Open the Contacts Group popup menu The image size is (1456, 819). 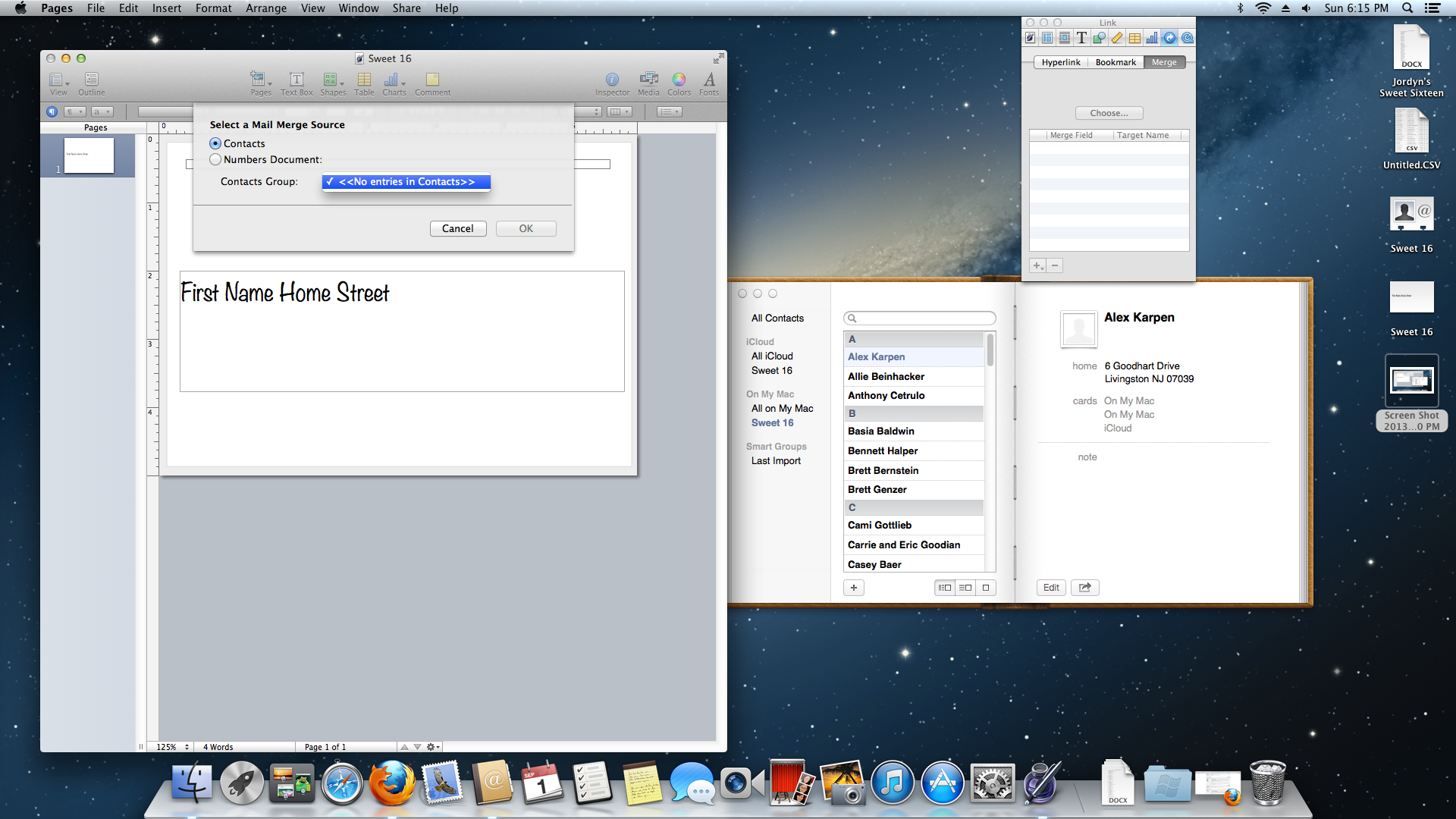click(406, 182)
